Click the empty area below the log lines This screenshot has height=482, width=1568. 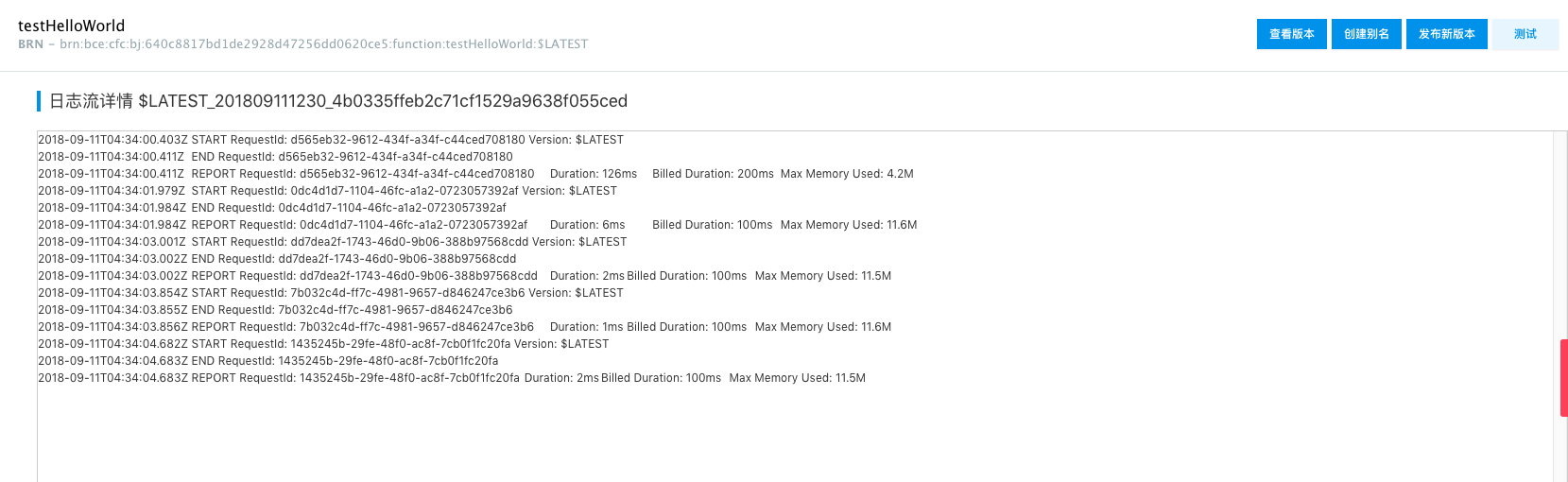pos(794,435)
